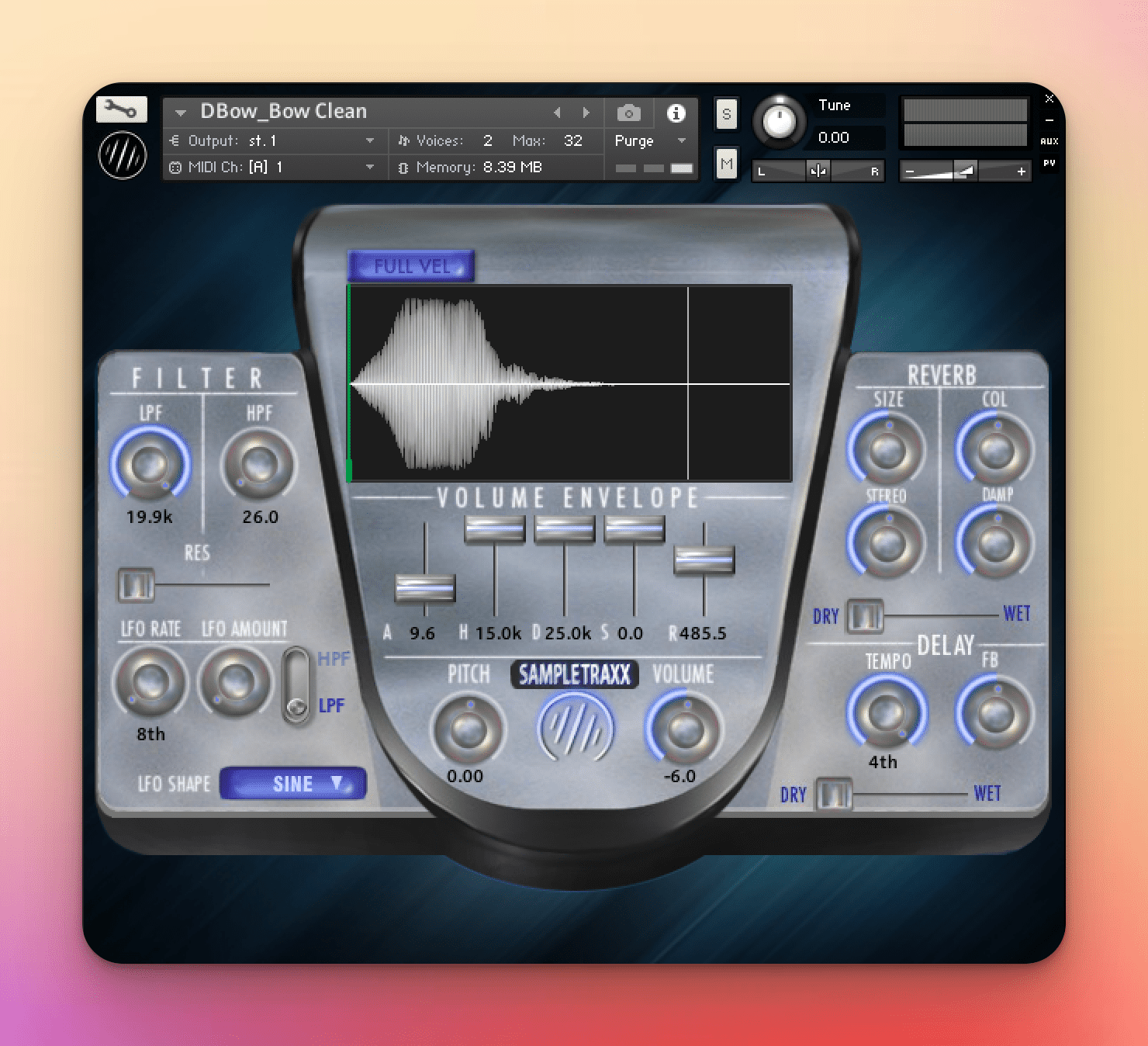Click the reverb STEREO knob
This screenshot has width=1148, height=1046.
(x=887, y=542)
